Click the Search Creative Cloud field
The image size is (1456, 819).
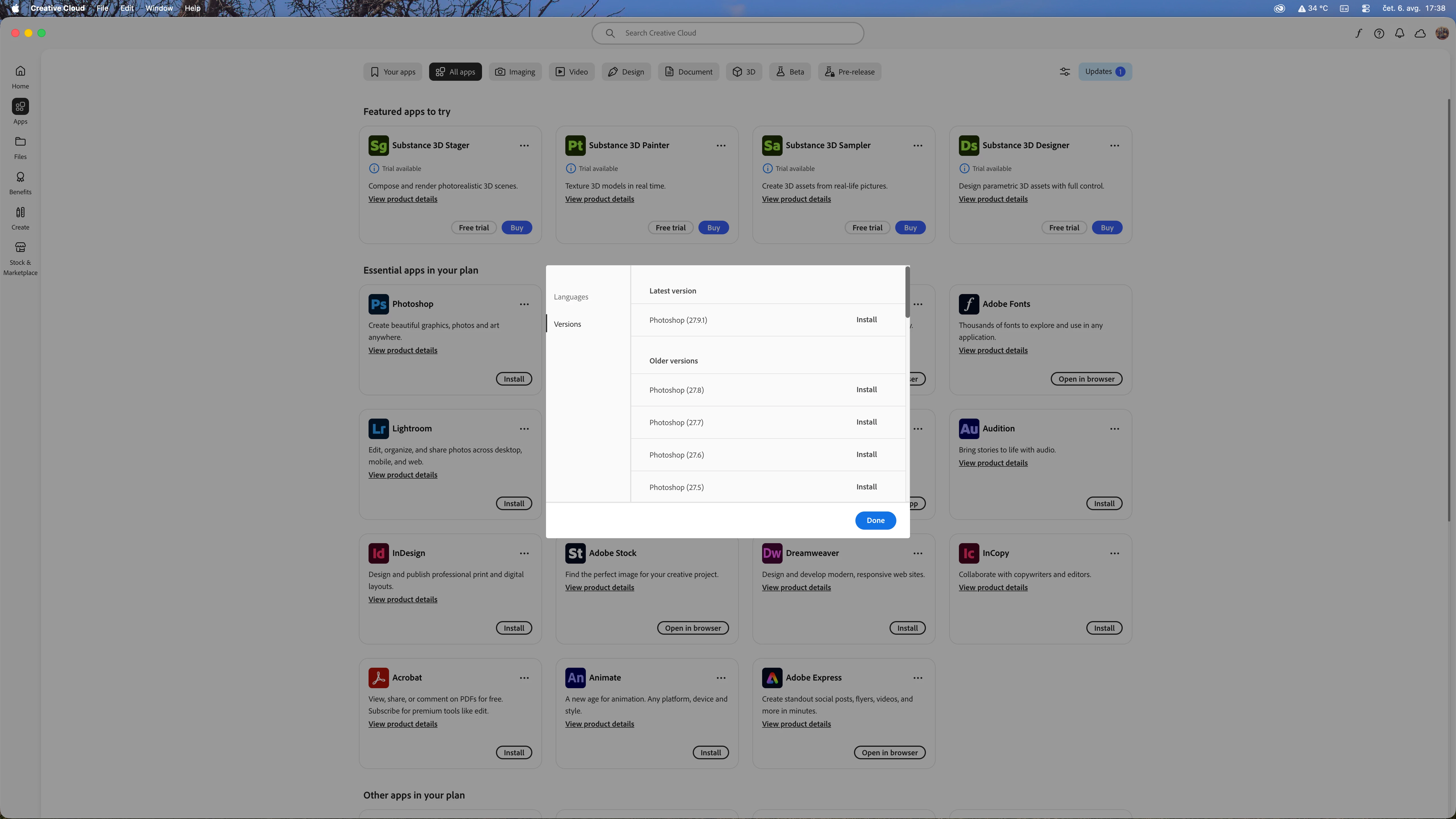click(x=727, y=33)
